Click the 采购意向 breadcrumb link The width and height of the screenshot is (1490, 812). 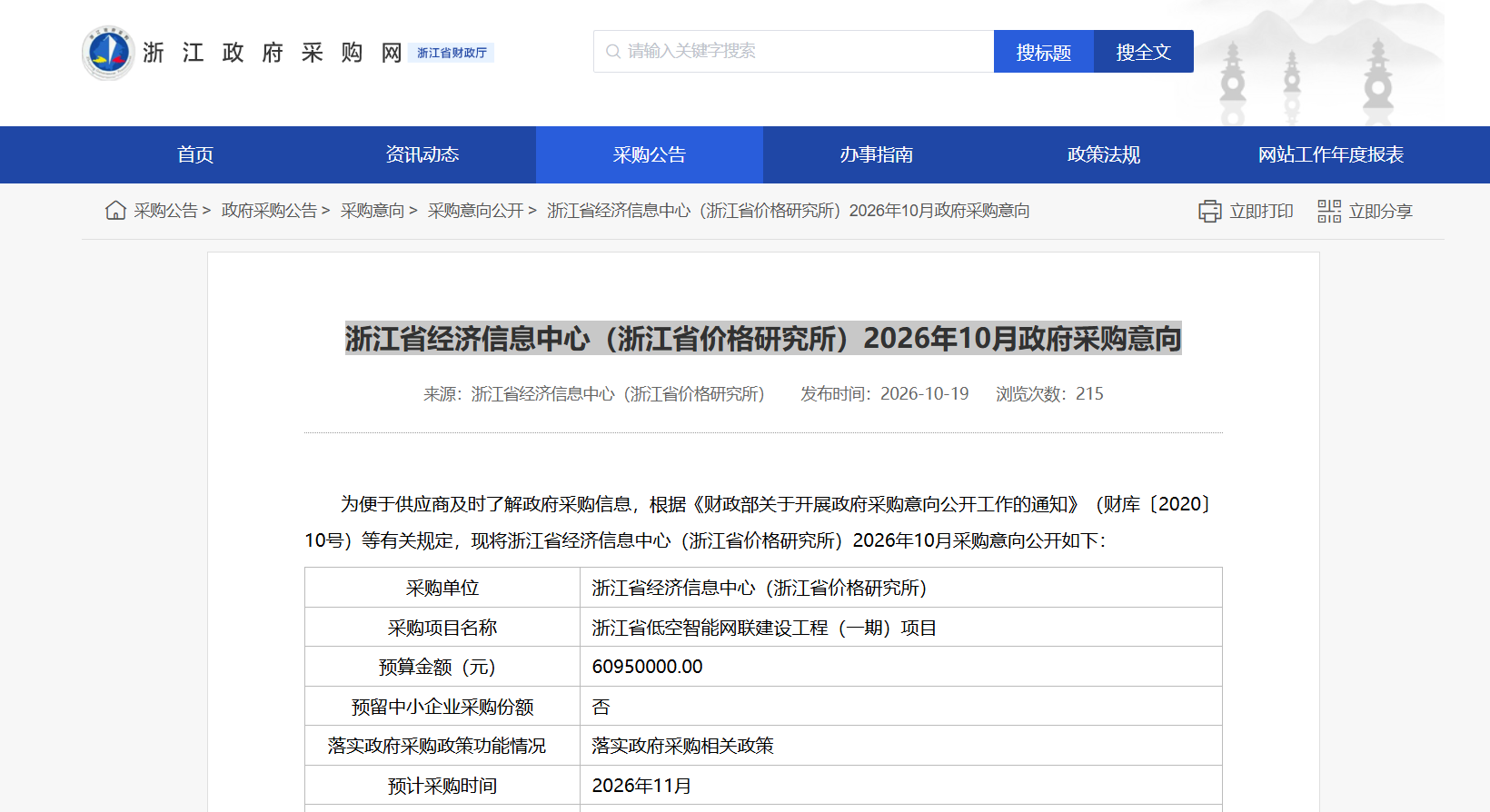click(x=372, y=211)
